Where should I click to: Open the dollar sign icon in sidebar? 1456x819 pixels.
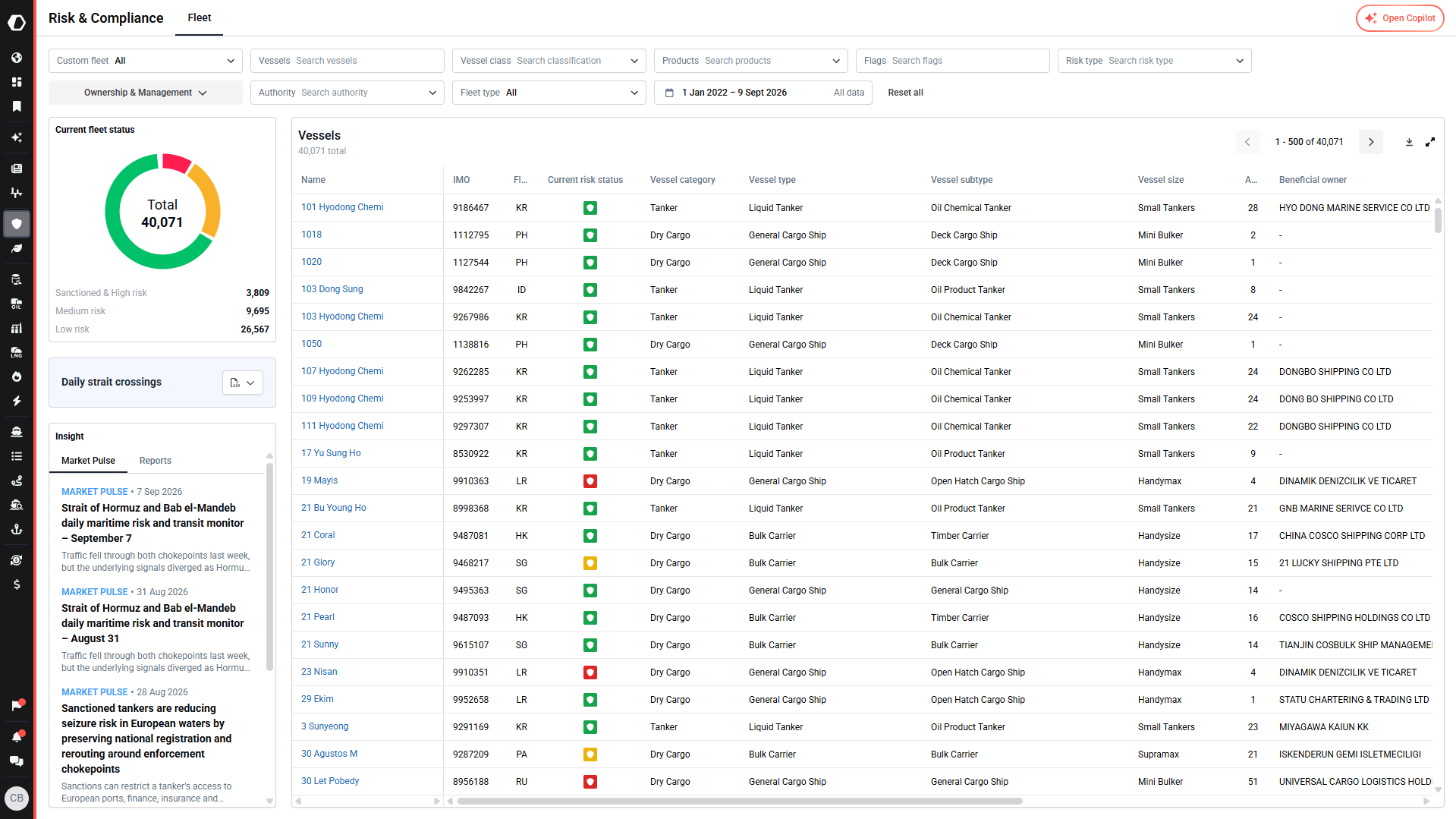17,584
